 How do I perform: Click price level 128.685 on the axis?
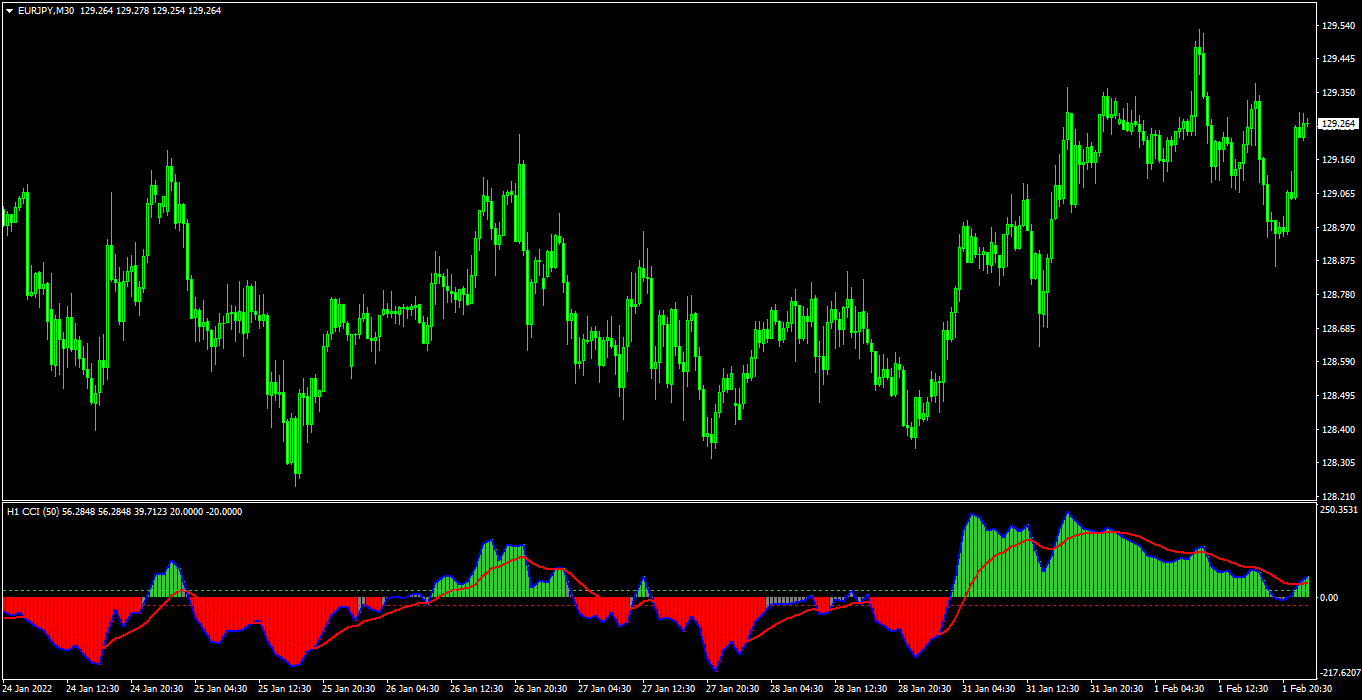(x=1338, y=329)
